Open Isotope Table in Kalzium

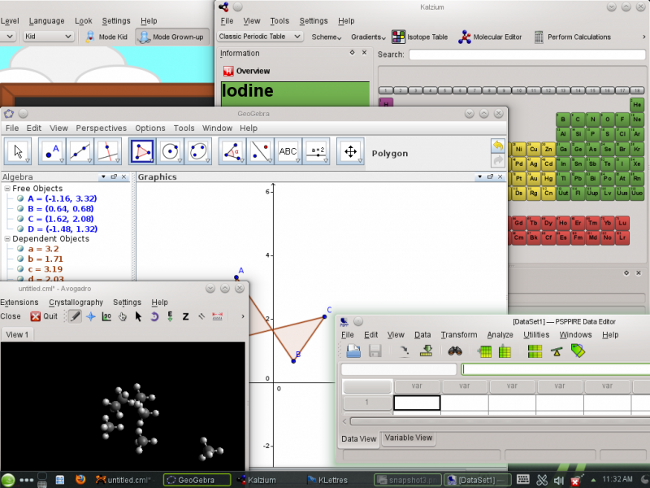click(x=418, y=37)
